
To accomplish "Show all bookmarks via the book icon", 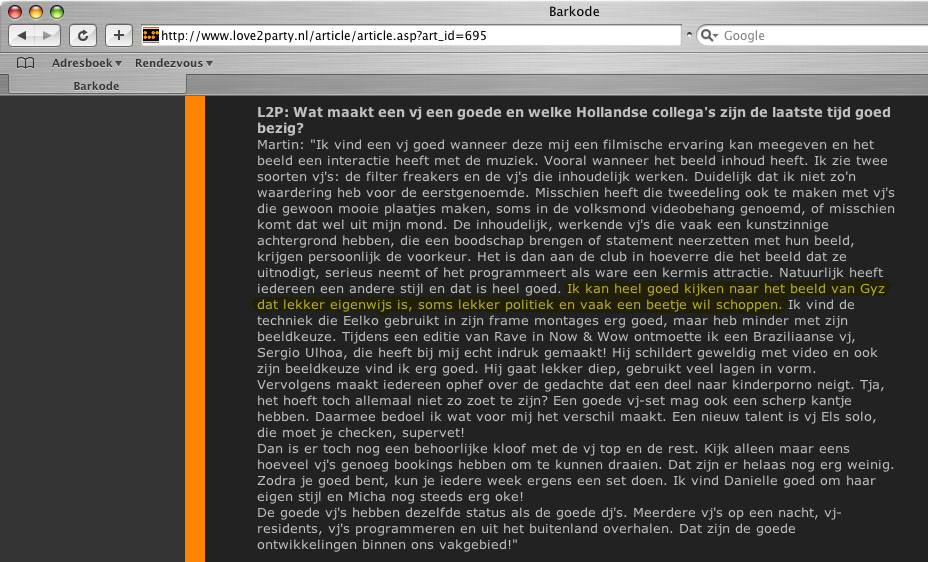I will coord(26,63).
